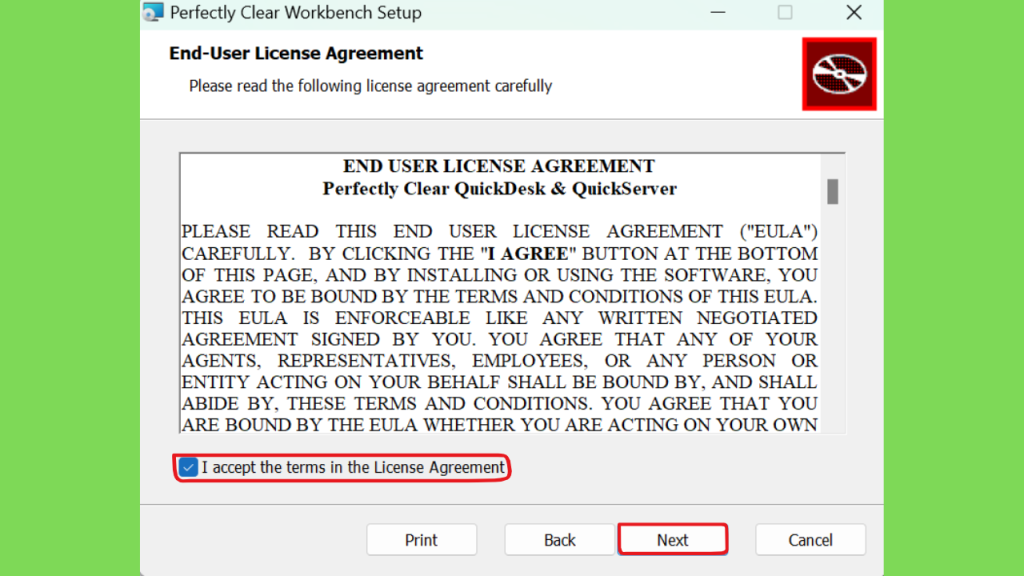Close the Perfectly Clear Workbench Setup window
This screenshot has width=1024, height=576.
coord(854,12)
